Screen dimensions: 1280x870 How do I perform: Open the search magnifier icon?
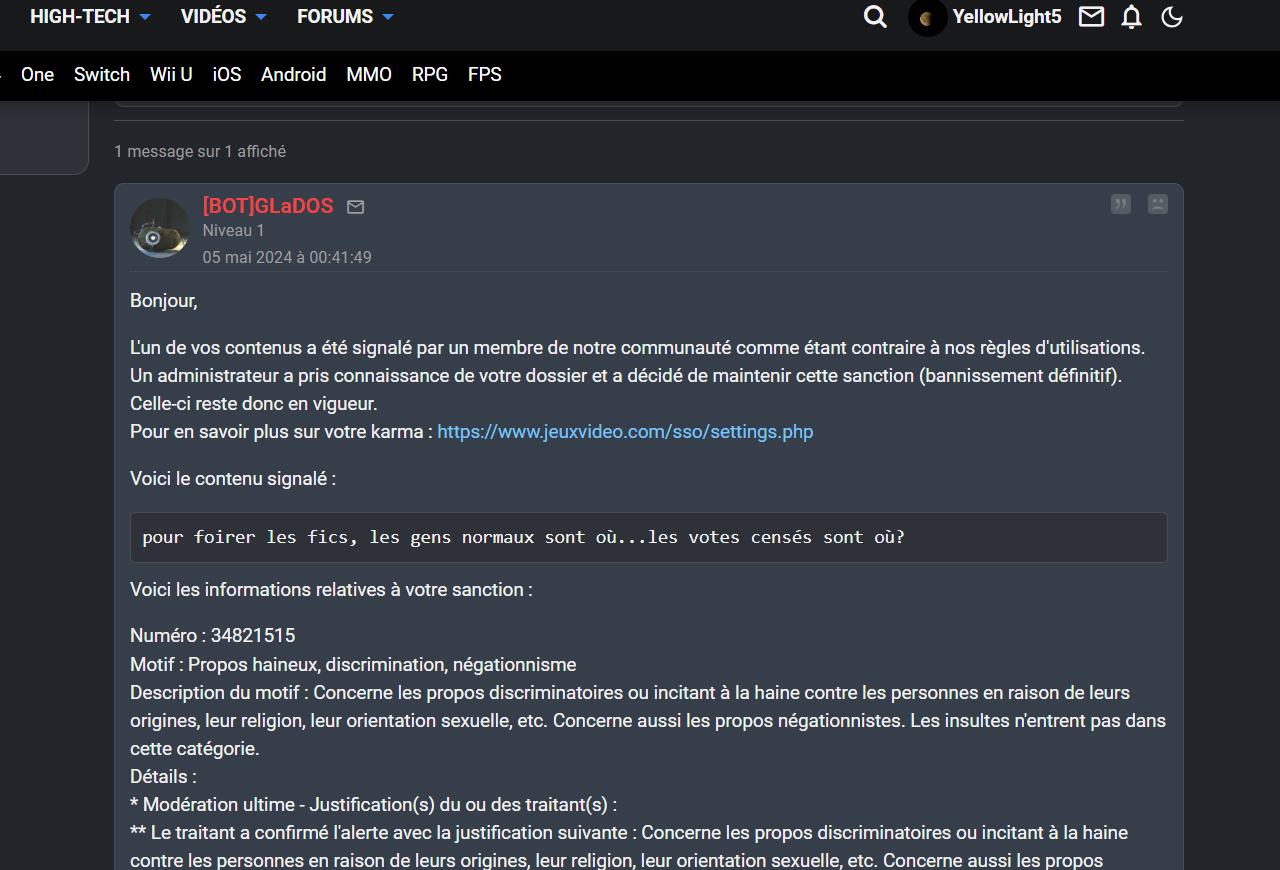pos(875,17)
